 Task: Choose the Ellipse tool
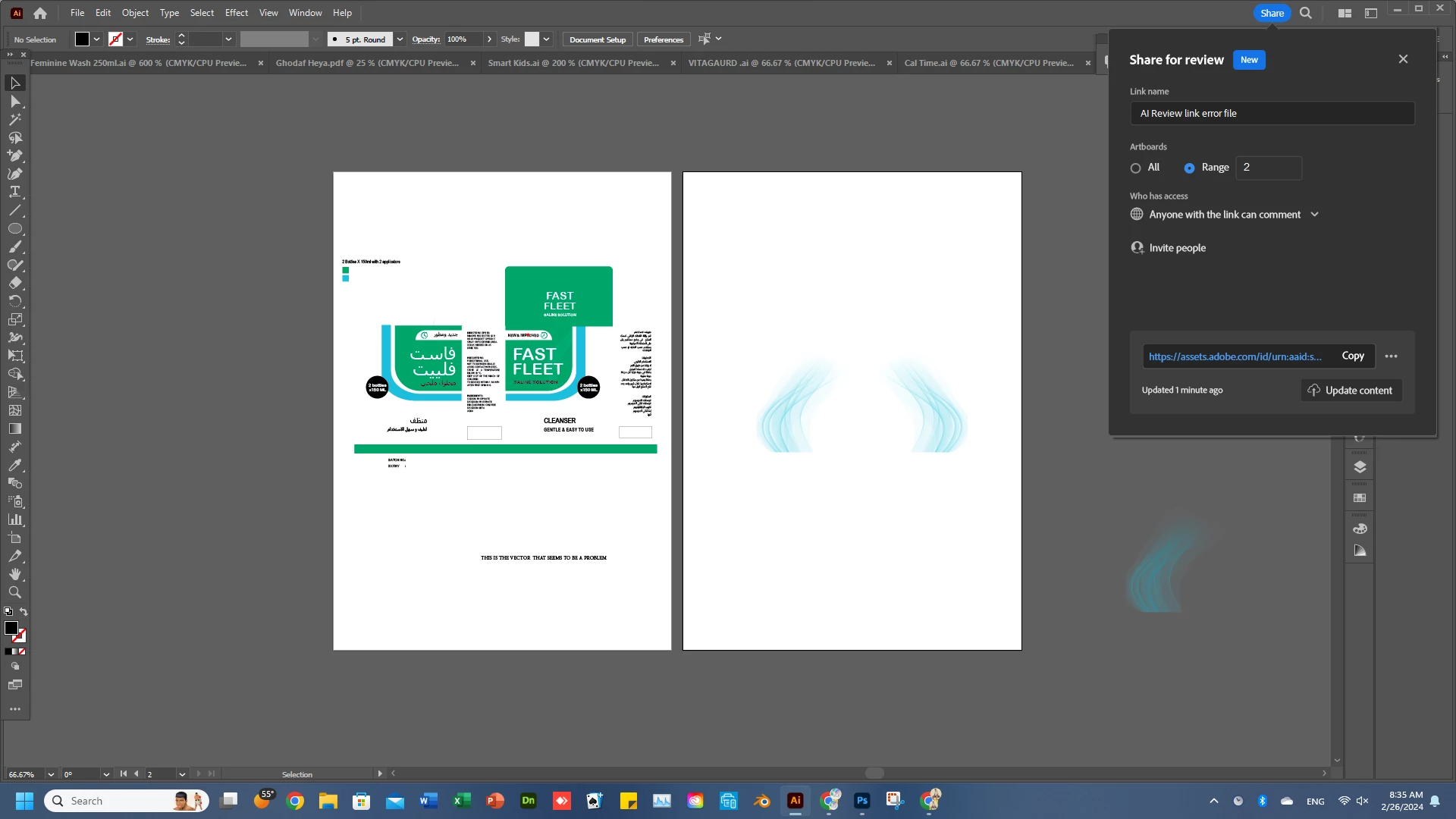pyautogui.click(x=14, y=228)
